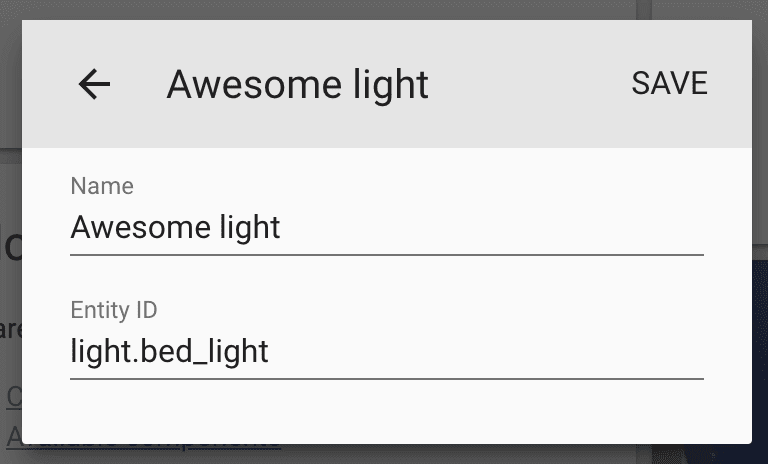Screen dimensions: 768x464
Task: Click the 'Name' field label
Action: [102, 186]
